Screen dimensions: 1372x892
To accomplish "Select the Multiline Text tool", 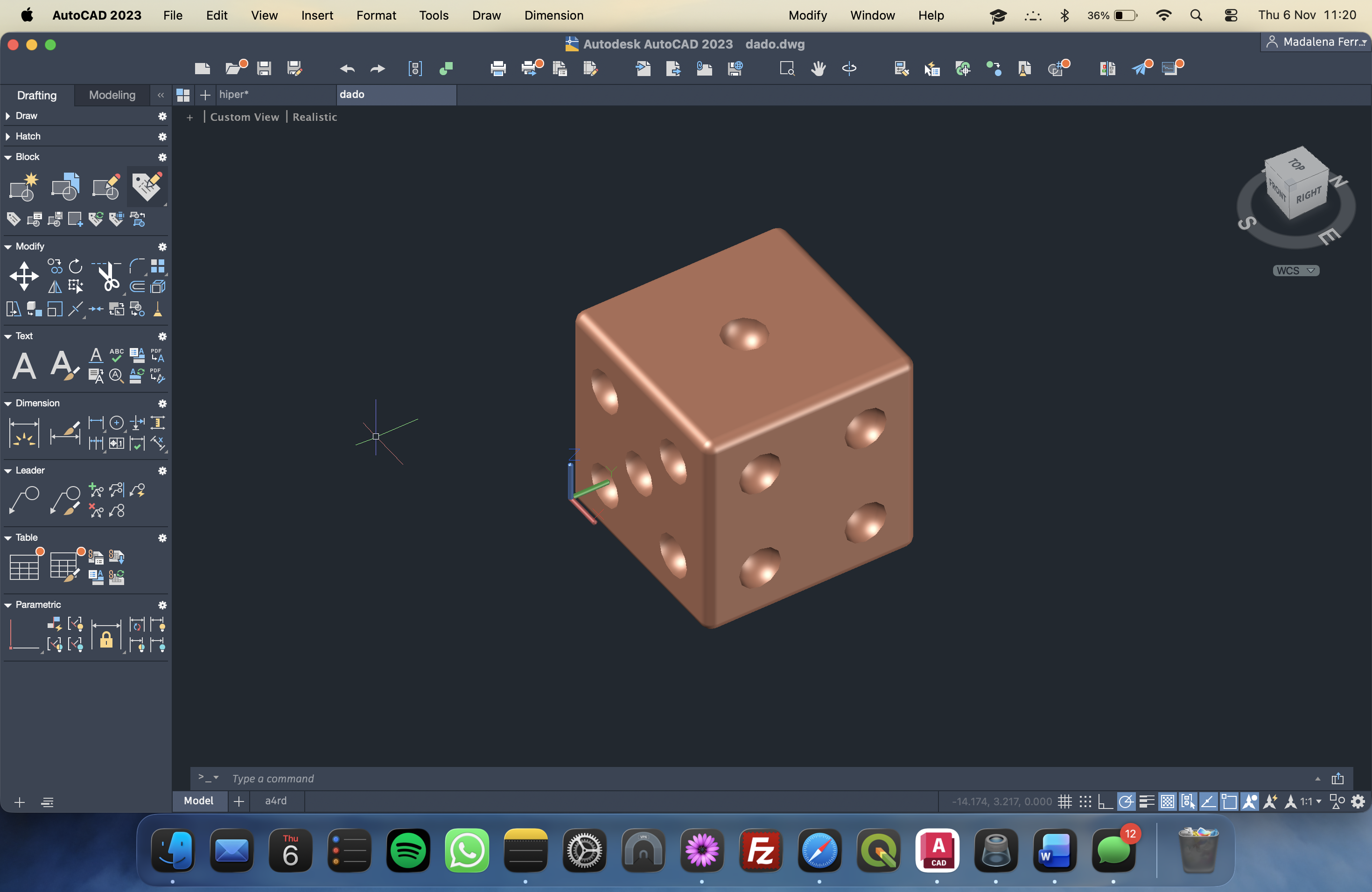I will point(24,365).
